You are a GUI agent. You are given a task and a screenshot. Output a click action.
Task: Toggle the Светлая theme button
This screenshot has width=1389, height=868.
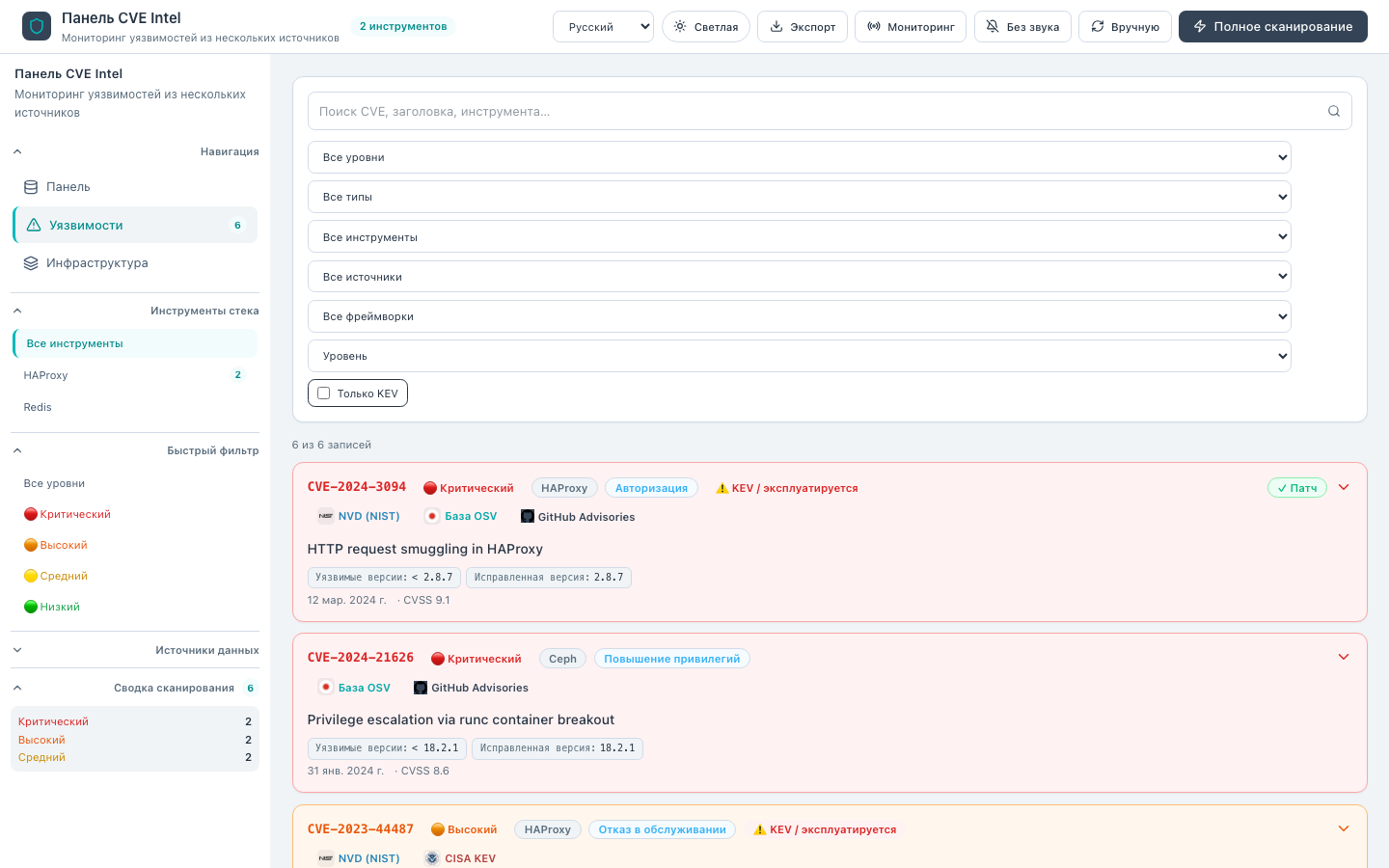pos(706,27)
